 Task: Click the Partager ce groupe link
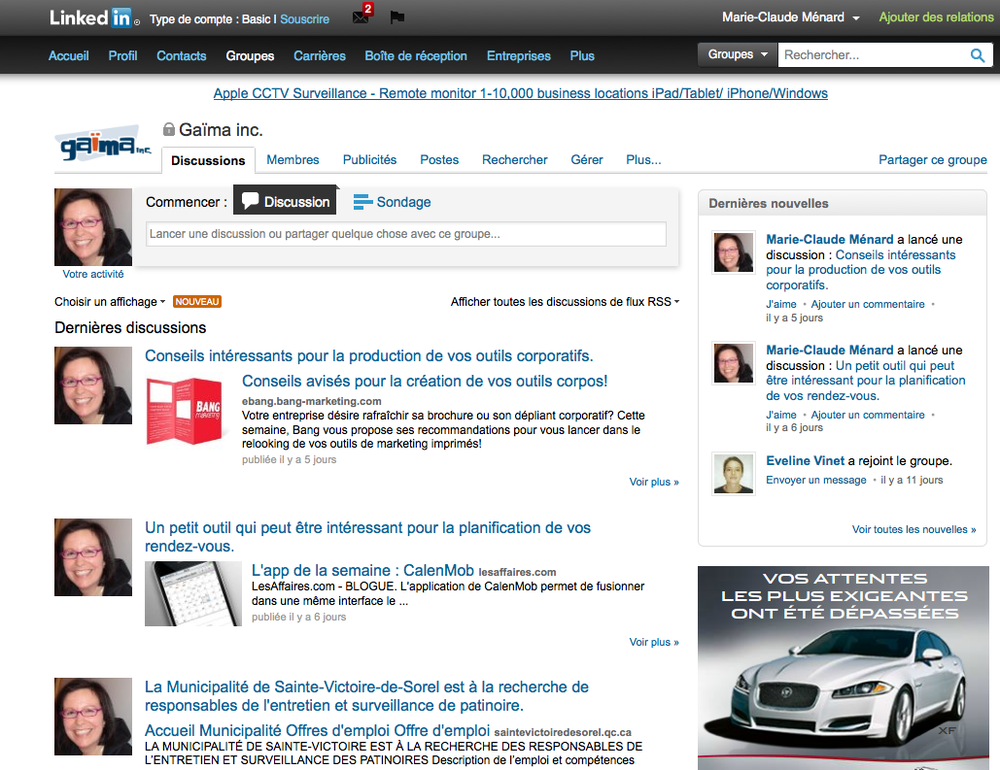(932, 160)
